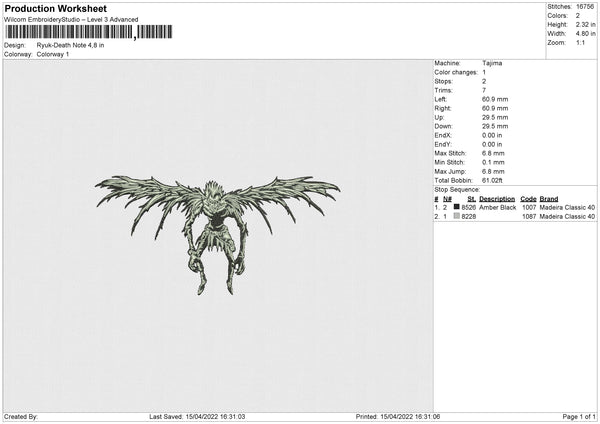
Task: Click thread code 1087
Action: coord(529,217)
